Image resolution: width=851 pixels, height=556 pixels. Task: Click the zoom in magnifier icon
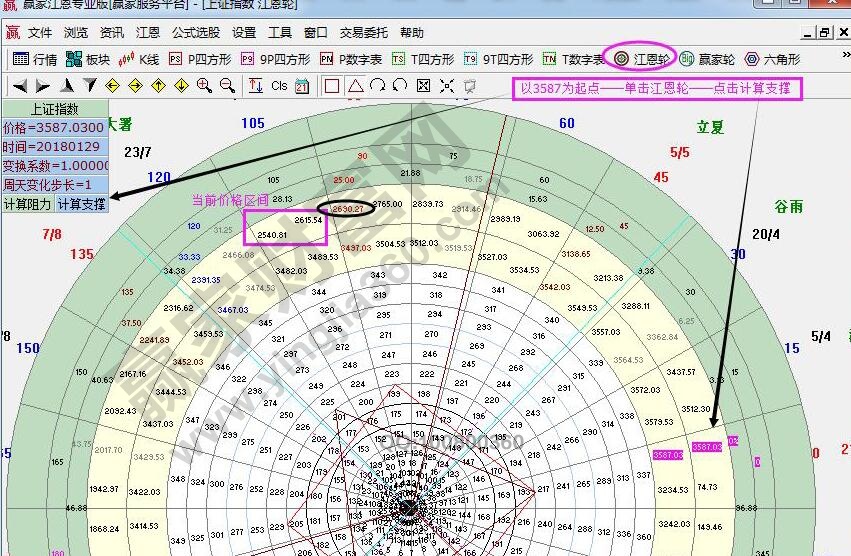(205, 86)
